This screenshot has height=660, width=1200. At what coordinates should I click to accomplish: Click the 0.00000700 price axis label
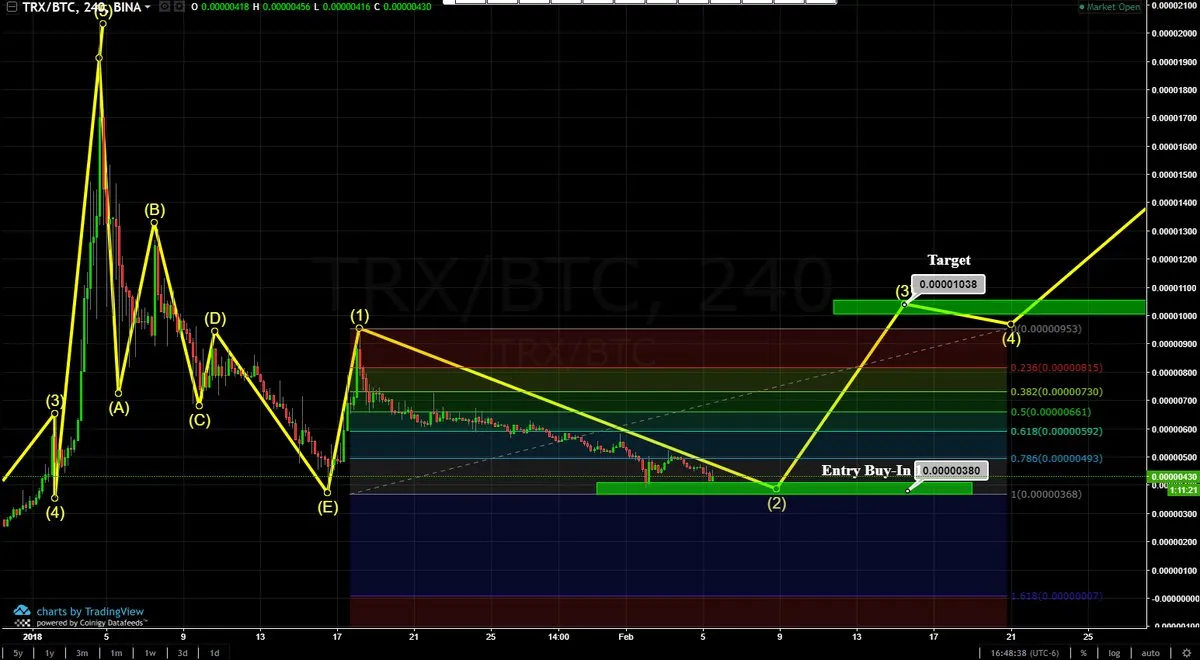(1175, 401)
